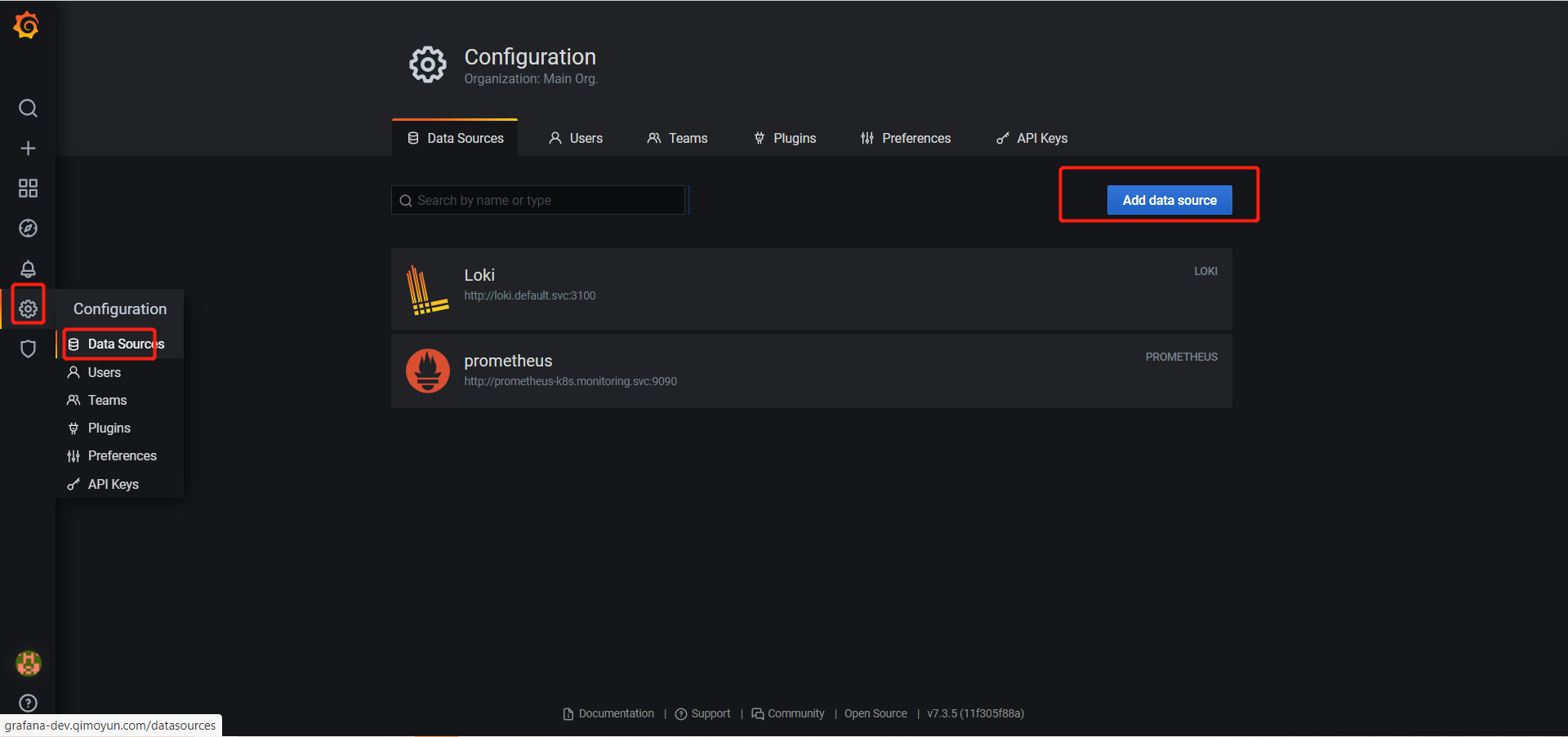Open the Configuration gear sidebar icon

(28, 309)
